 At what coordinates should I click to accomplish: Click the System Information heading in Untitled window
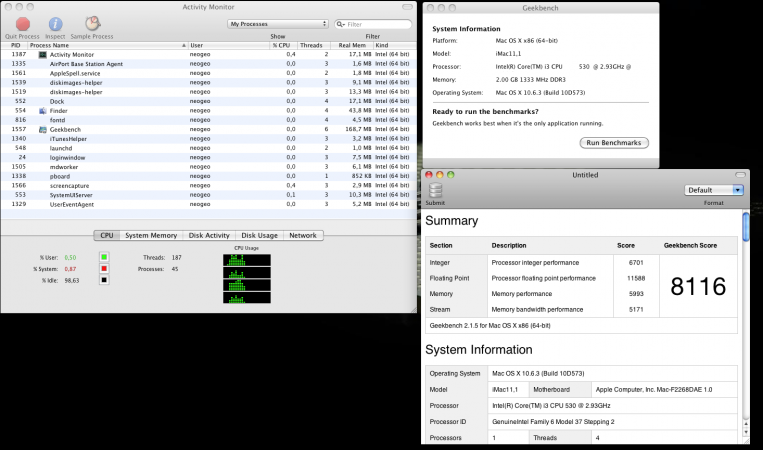coord(479,350)
